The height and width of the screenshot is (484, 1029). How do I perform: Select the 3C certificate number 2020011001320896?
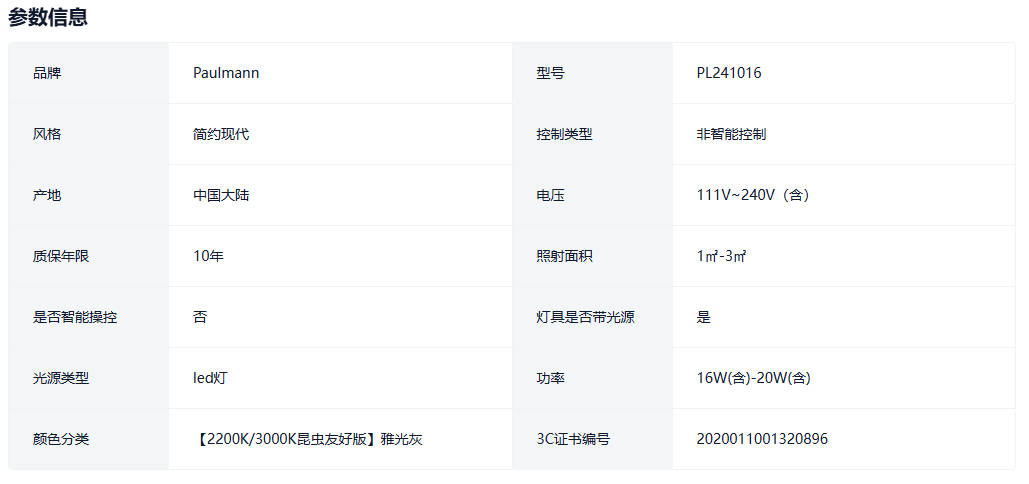click(x=762, y=439)
